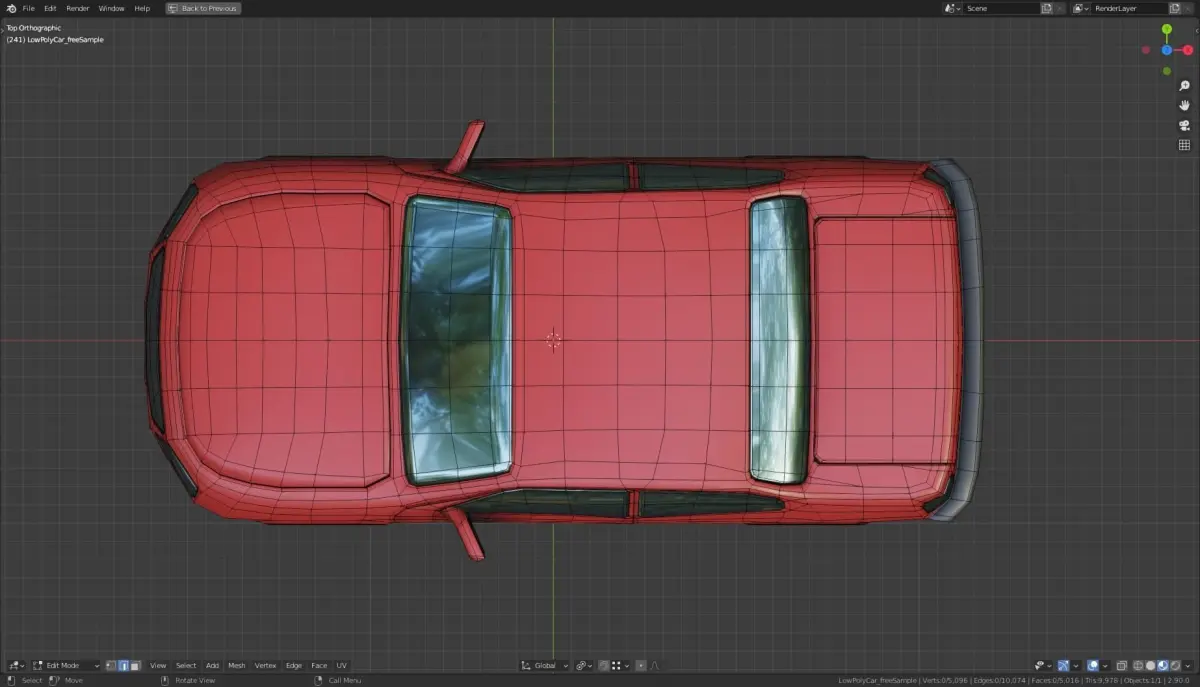This screenshot has height=687, width=1200.
Task: Select material preview shading
Action: 1162,665
